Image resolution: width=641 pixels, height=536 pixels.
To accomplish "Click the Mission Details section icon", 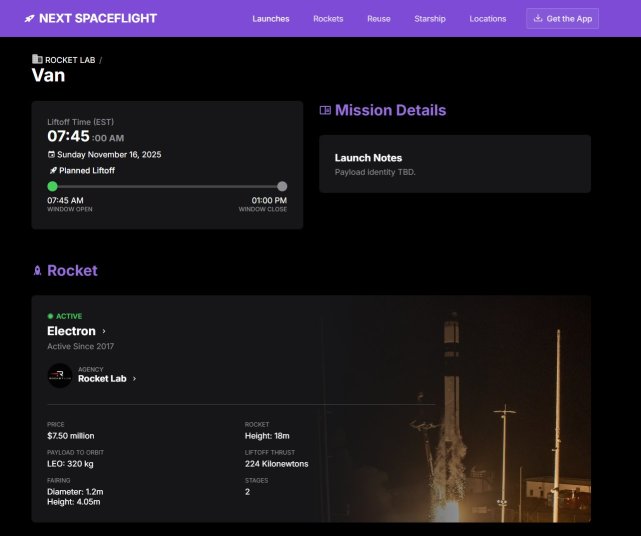I will tap(325, 111).
